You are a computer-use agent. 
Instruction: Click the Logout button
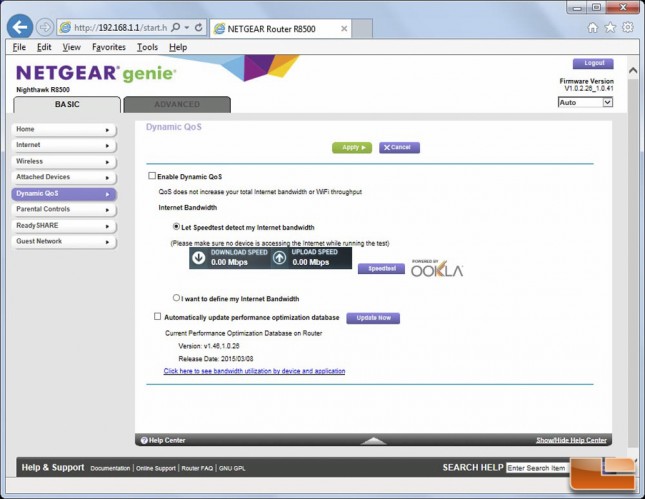pyautogui.click(x=593, y=63)
